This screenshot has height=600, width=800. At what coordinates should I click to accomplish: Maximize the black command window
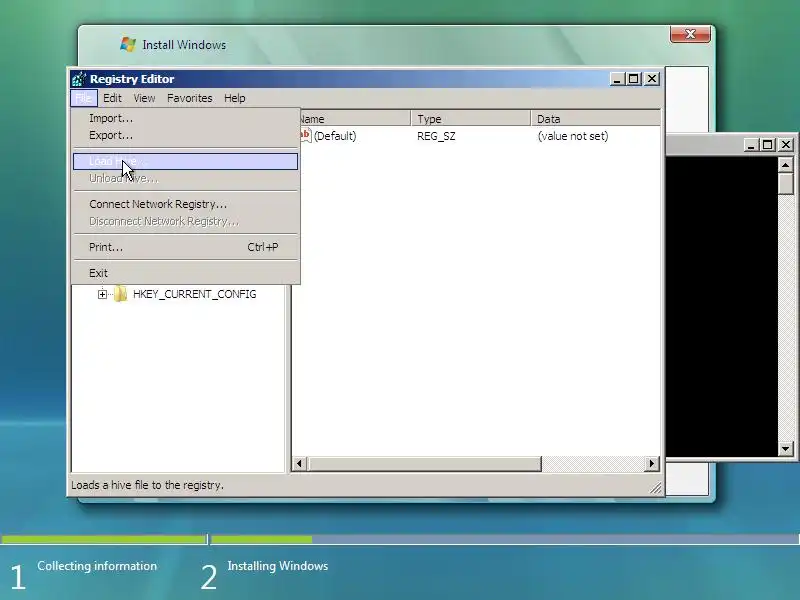767,145
